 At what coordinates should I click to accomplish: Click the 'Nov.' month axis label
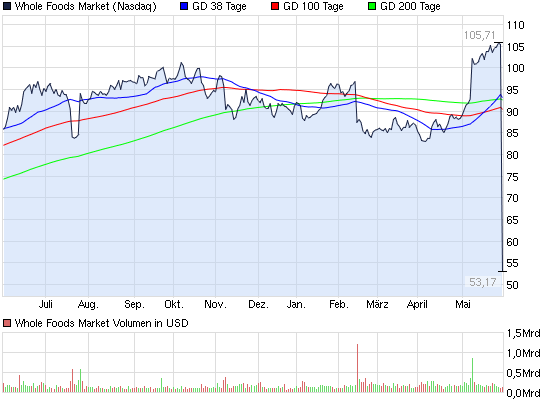215,304
